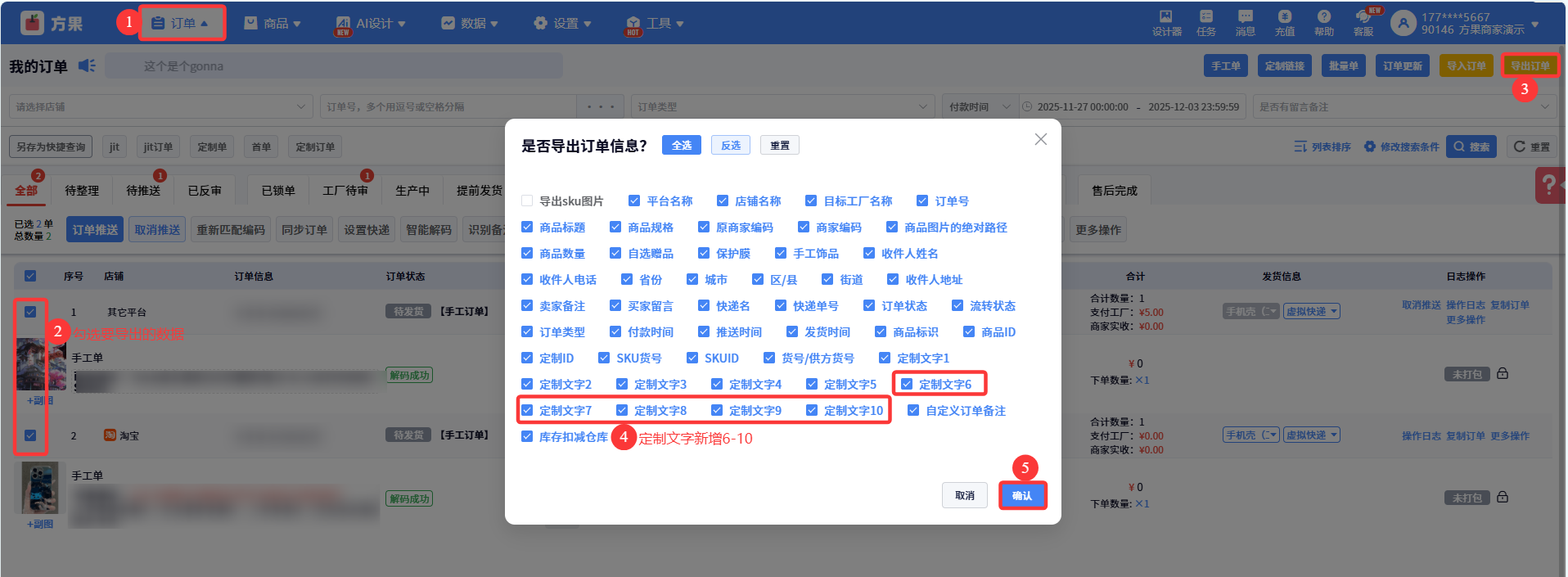Open the 设置 top menu
The image size is (1568, 577).
coord(562,23)
